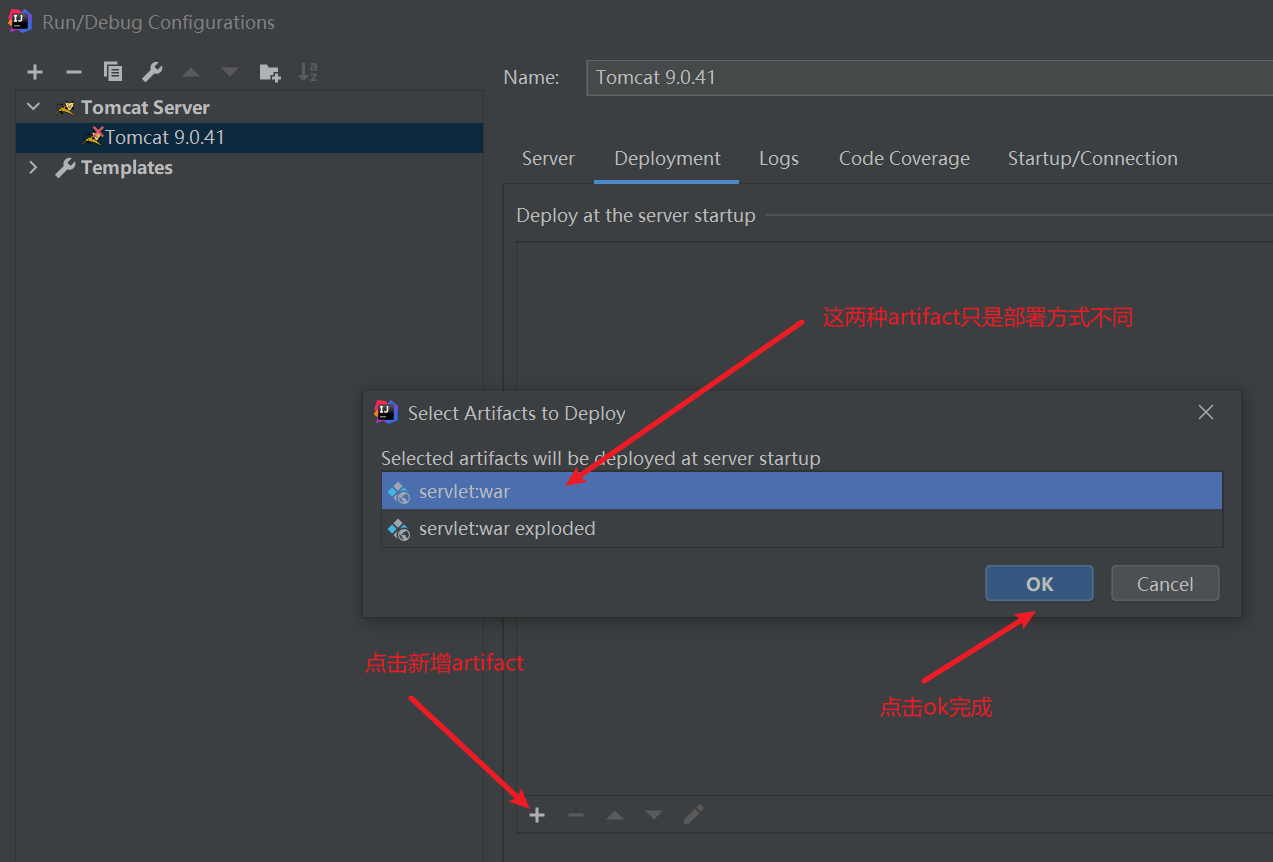Switch to the Server tab
Image resolution: width=1273 pixels, height=862 pixels.
[x=548, y=158]
